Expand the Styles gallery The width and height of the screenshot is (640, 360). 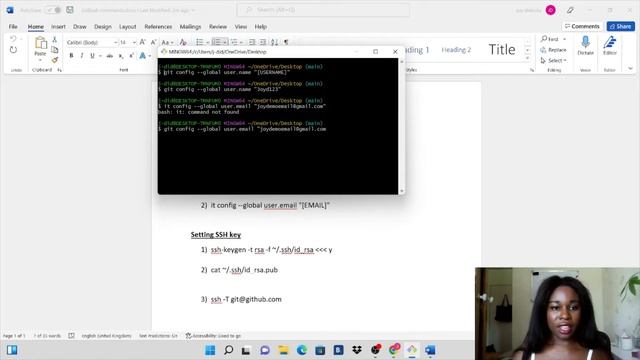527,59
